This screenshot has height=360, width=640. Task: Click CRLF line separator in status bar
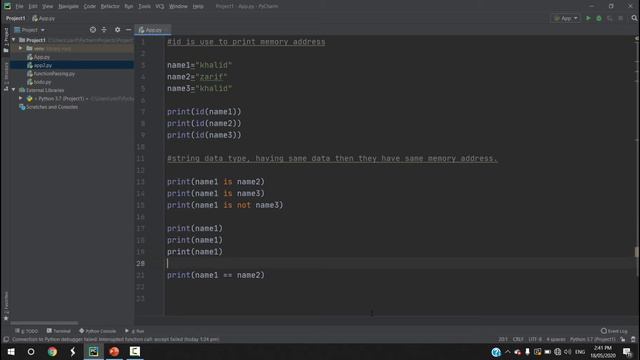point(518,339)
